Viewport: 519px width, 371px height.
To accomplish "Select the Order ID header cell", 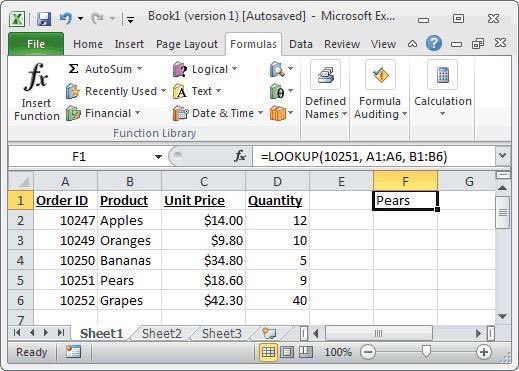I will pos(65,200).
